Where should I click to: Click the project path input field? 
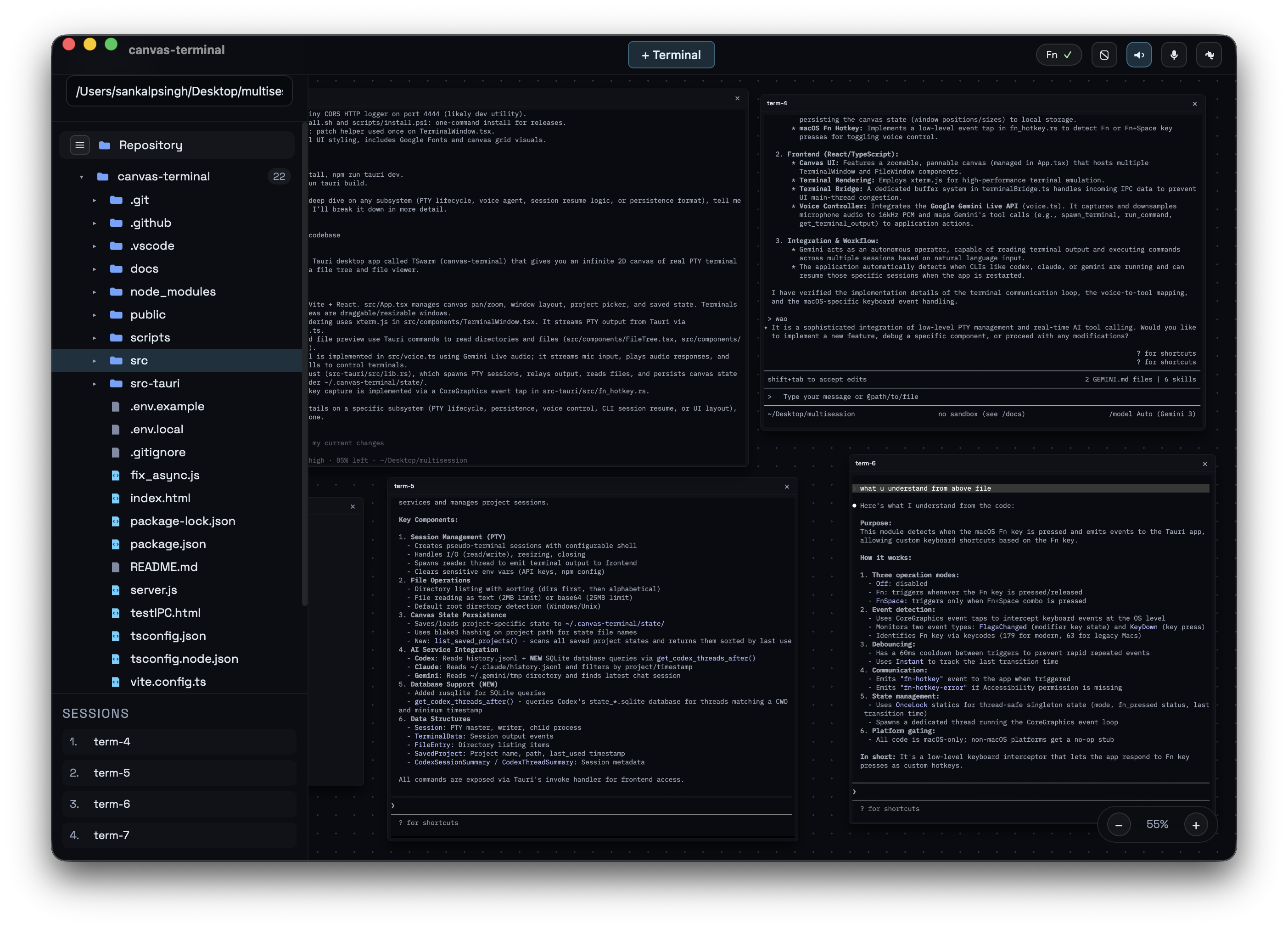click(179, 91)
